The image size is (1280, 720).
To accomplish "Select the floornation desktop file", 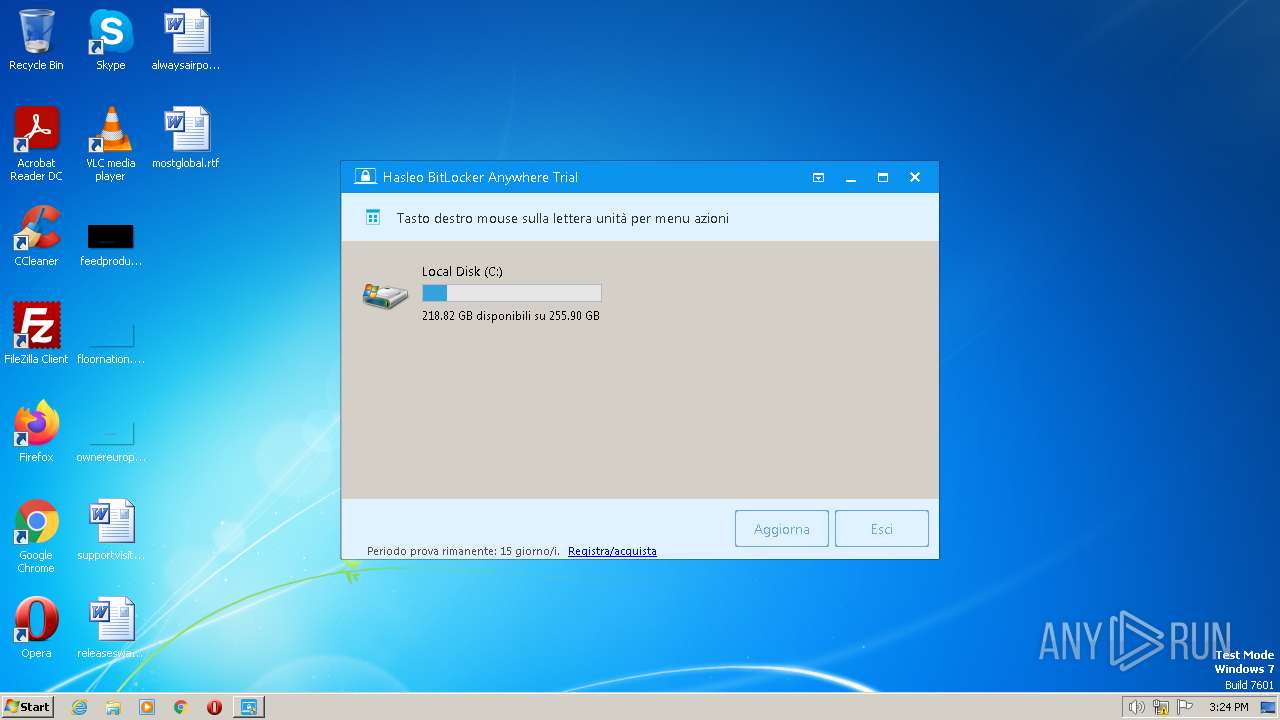I will (110, 341).
